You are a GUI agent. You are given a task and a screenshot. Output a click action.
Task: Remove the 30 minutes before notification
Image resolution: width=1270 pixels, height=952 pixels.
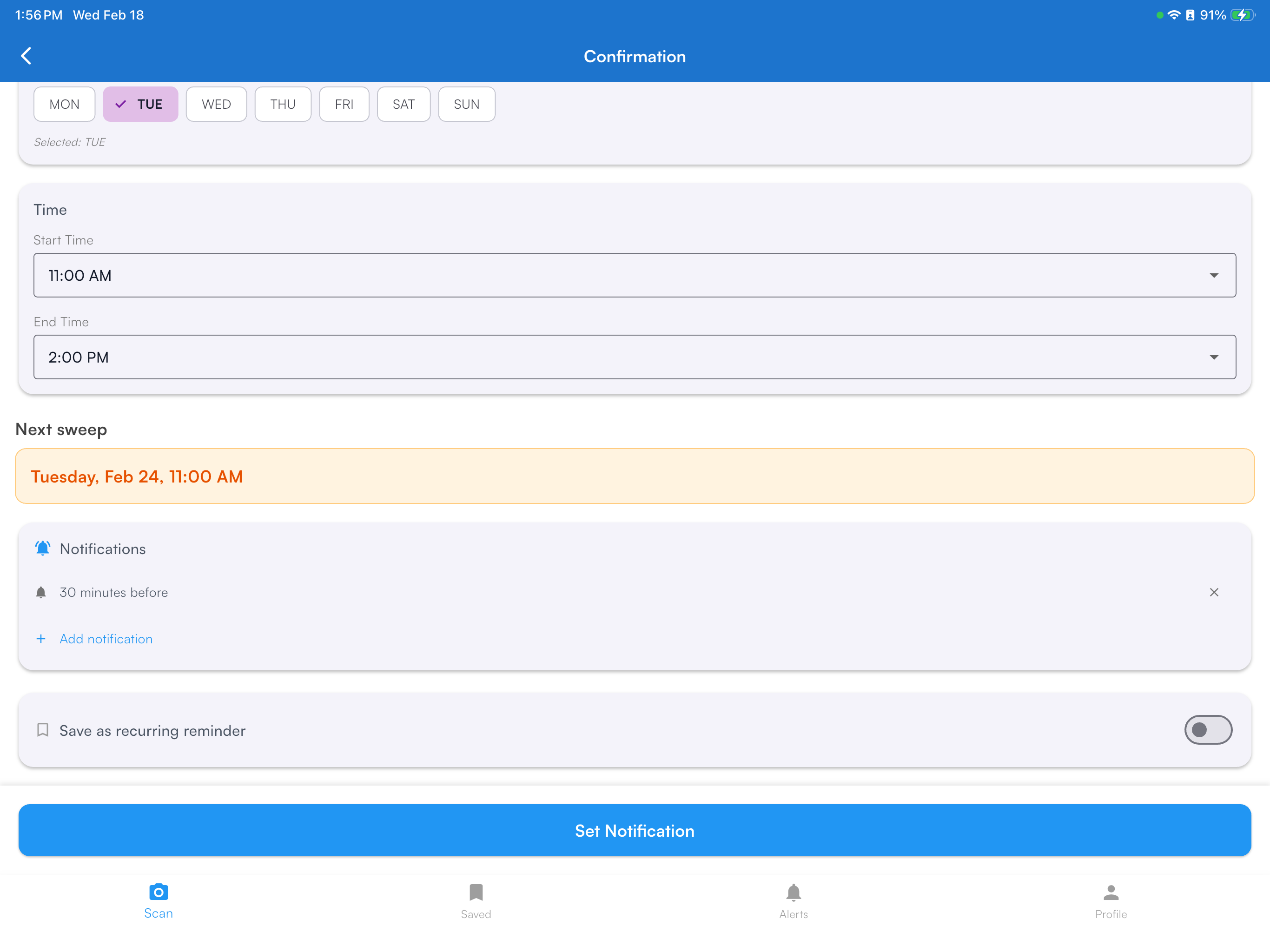(1214, 592)
